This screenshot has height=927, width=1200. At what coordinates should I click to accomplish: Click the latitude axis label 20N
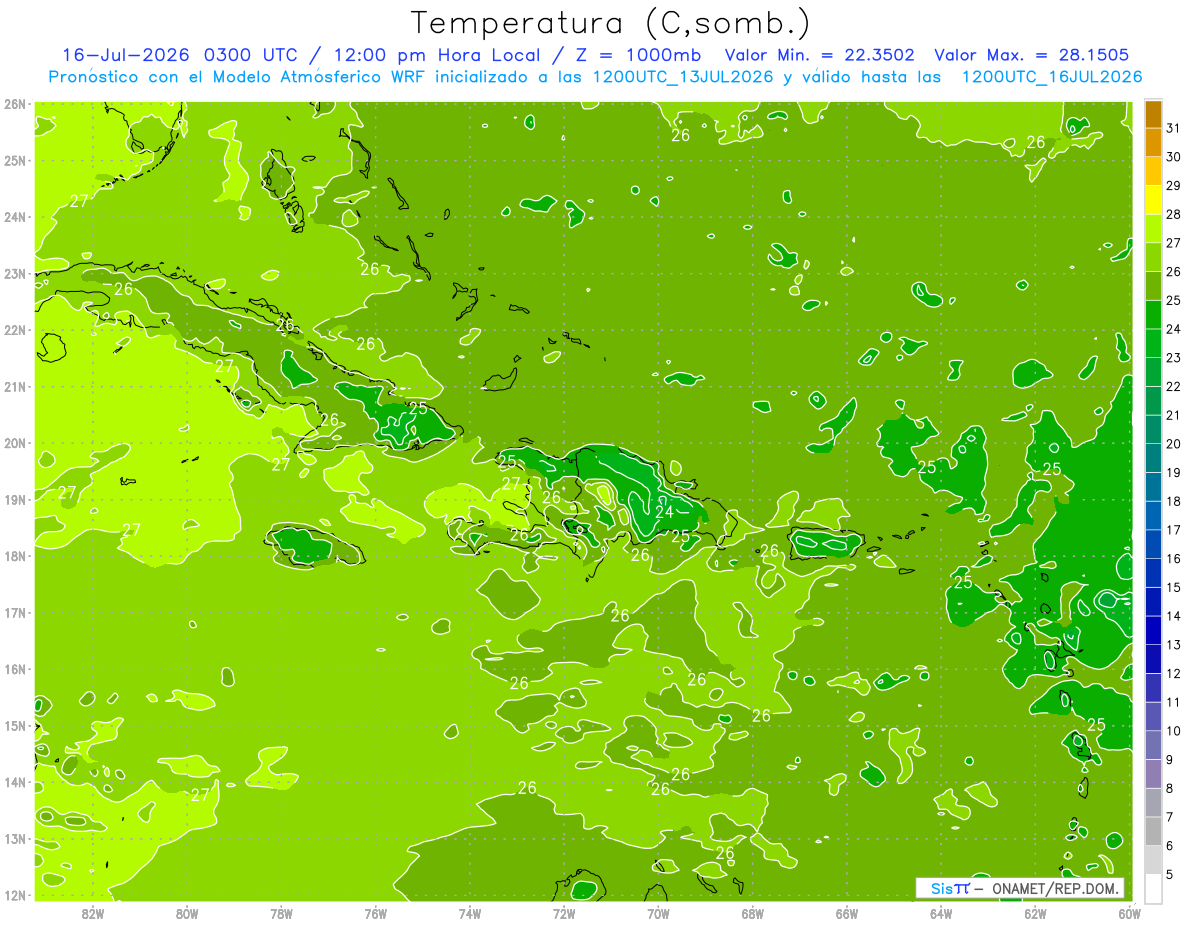pyautogui.click(x=14, y=443)
